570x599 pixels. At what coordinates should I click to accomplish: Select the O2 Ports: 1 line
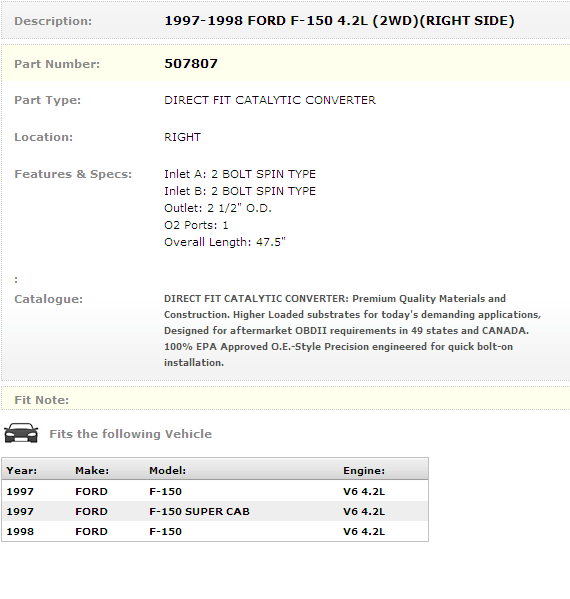pyautogui.click(x=196, y=225)
